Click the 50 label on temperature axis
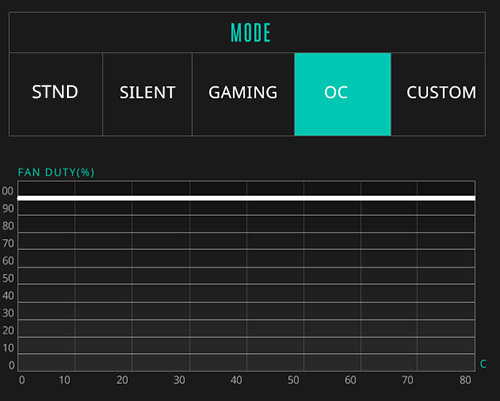500x401 pixels. coord(293,380)
